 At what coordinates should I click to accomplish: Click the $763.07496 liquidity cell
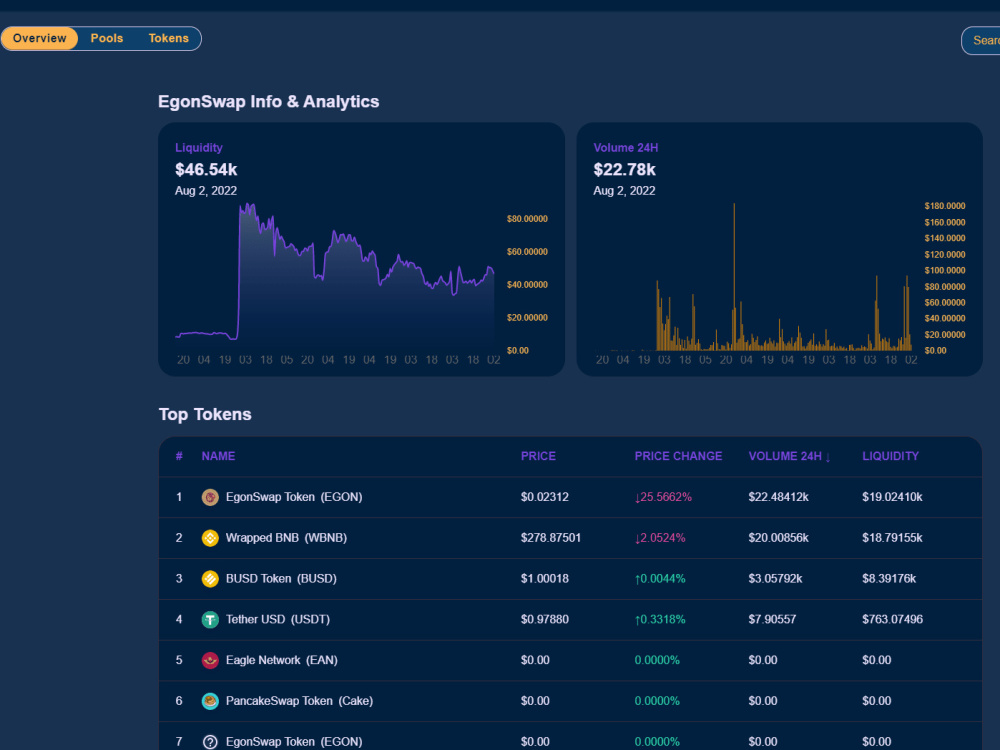click(x=892, y=620)
